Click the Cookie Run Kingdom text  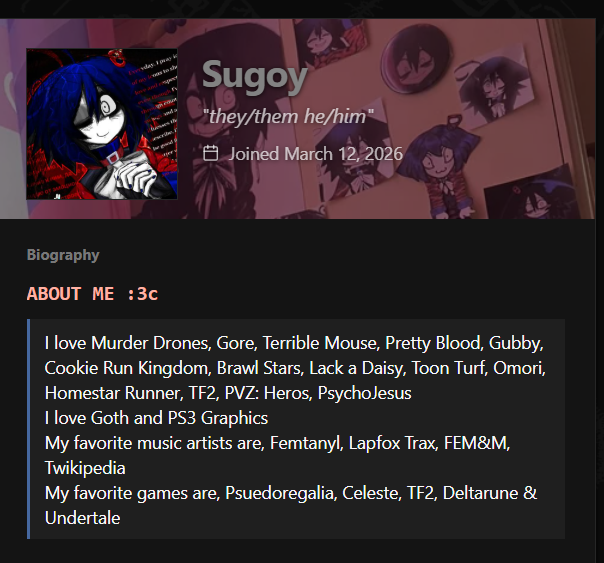[128, 368]
